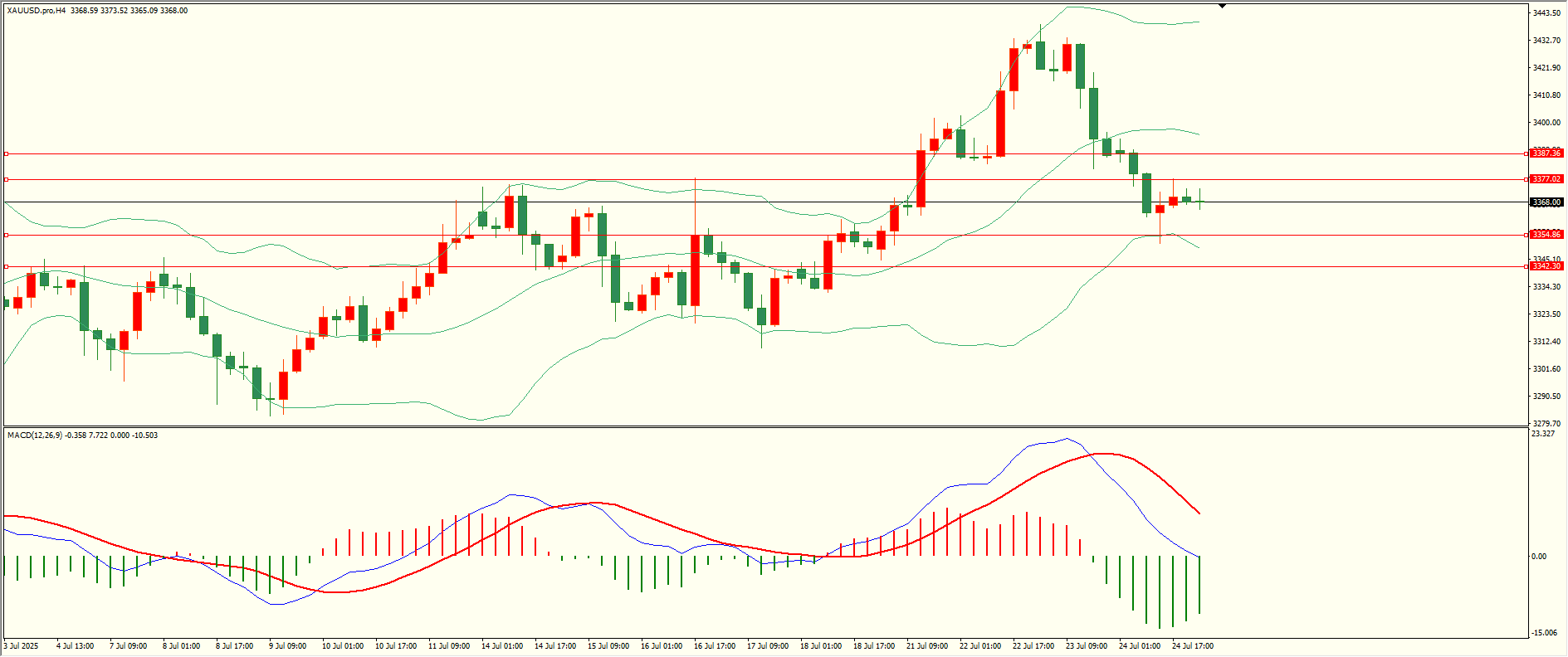Screen dimensions: 1568x657
Task: Click the 3354.86 red price label
Action: (1546, 235)
